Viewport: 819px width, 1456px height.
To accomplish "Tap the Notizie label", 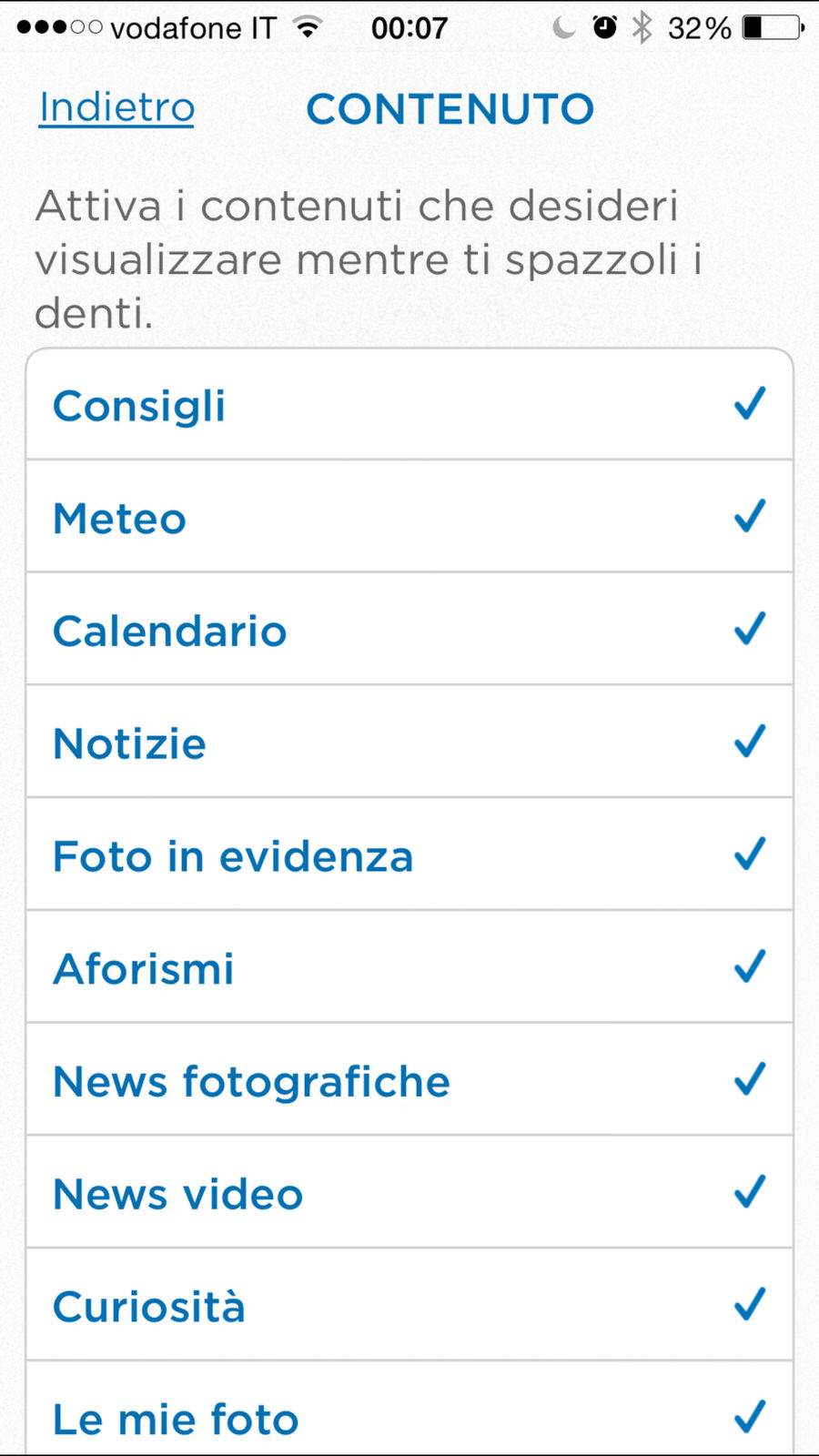I will point(129,744).
